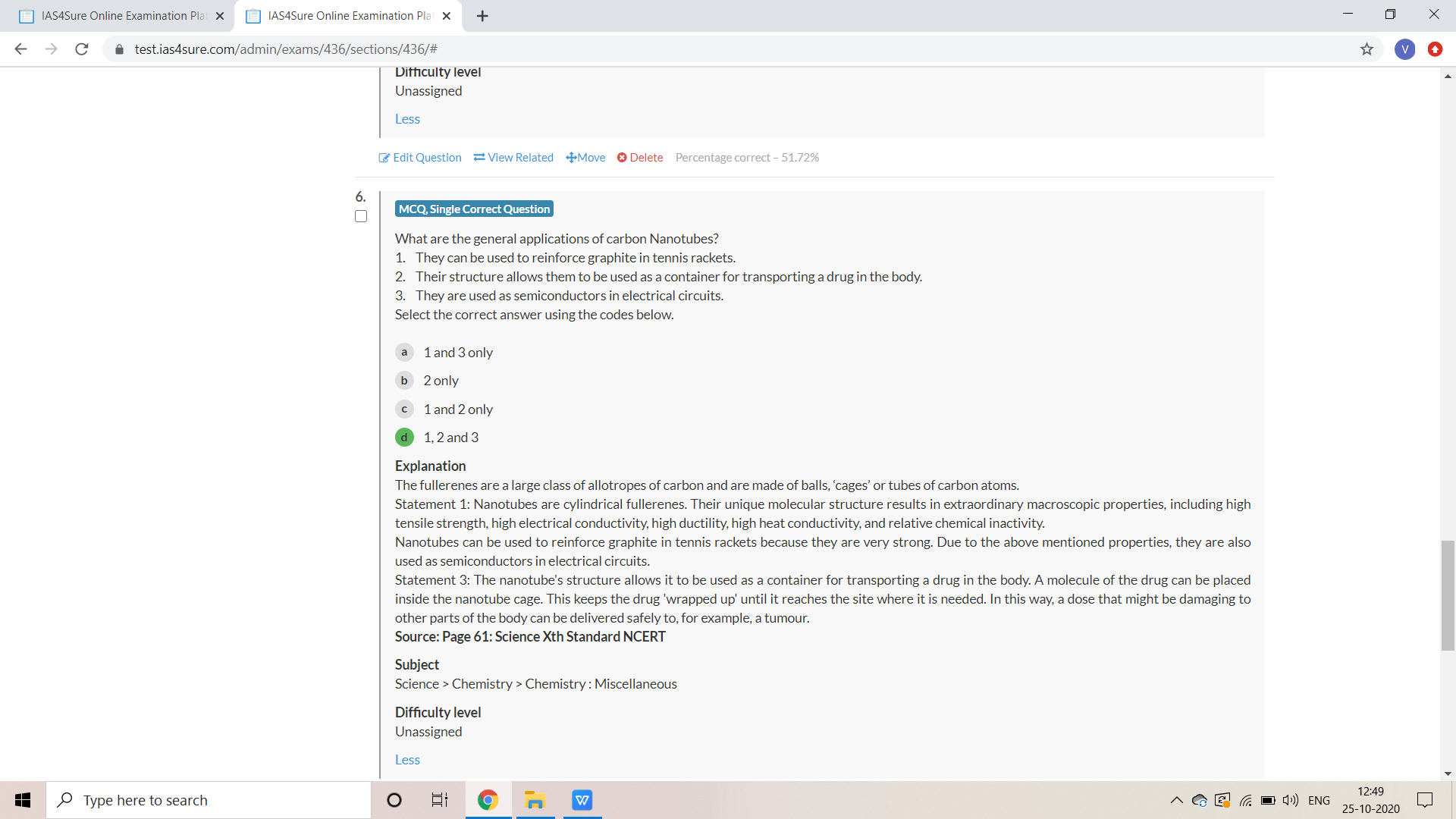Open a new browser tab
Screen dimensions: 1456x819
[482, 16]
